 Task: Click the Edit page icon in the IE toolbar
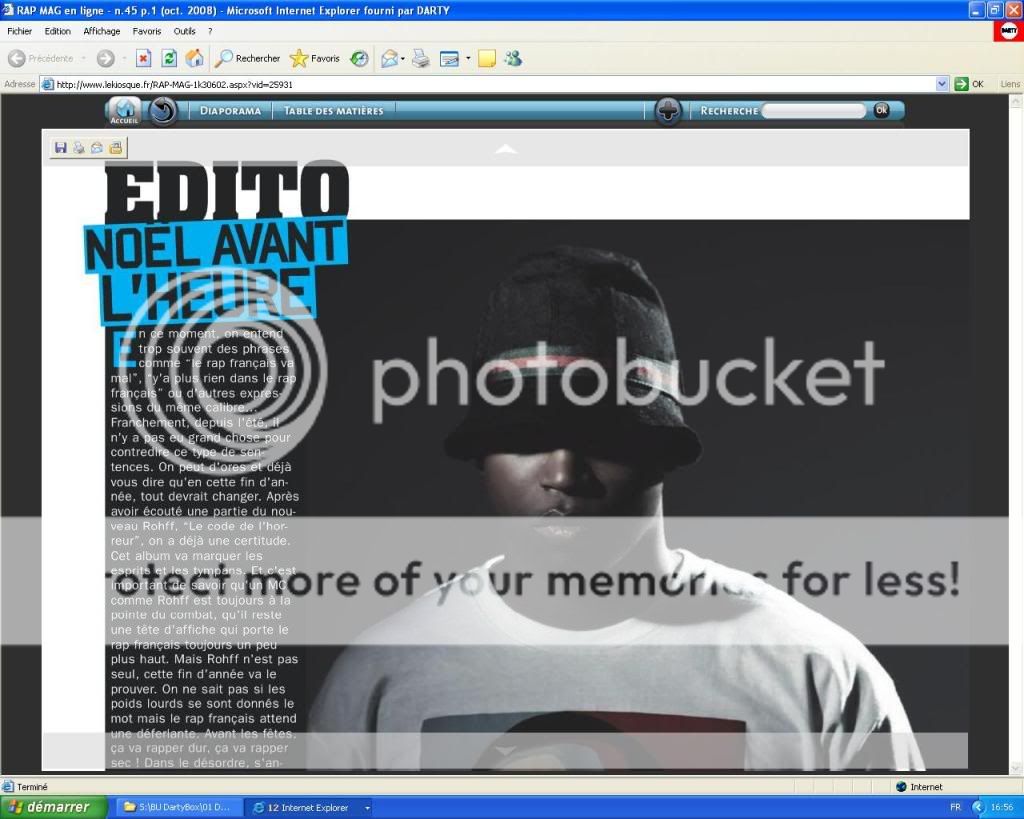coord(449,59)
